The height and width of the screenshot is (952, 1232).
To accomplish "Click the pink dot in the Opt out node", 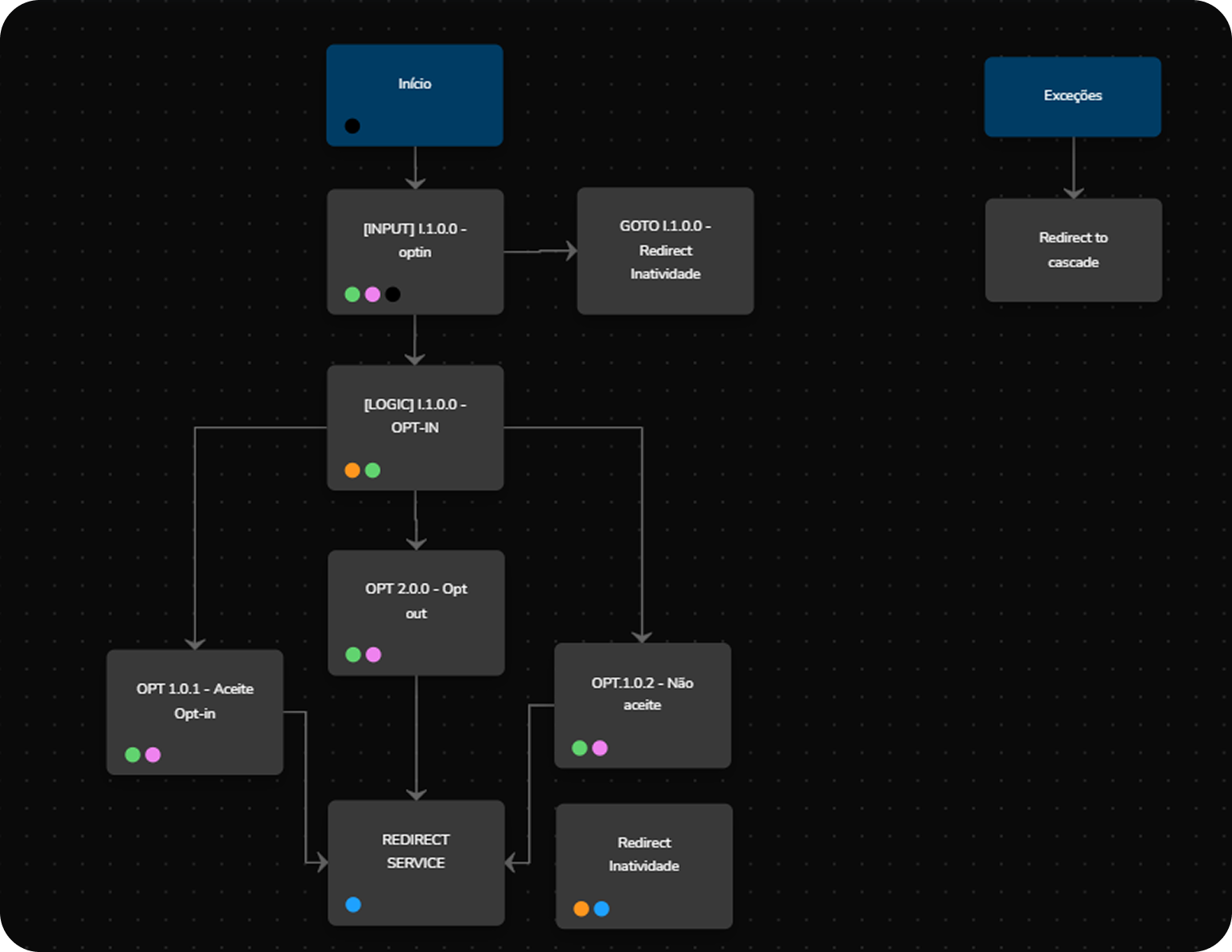I will point(373,655).
